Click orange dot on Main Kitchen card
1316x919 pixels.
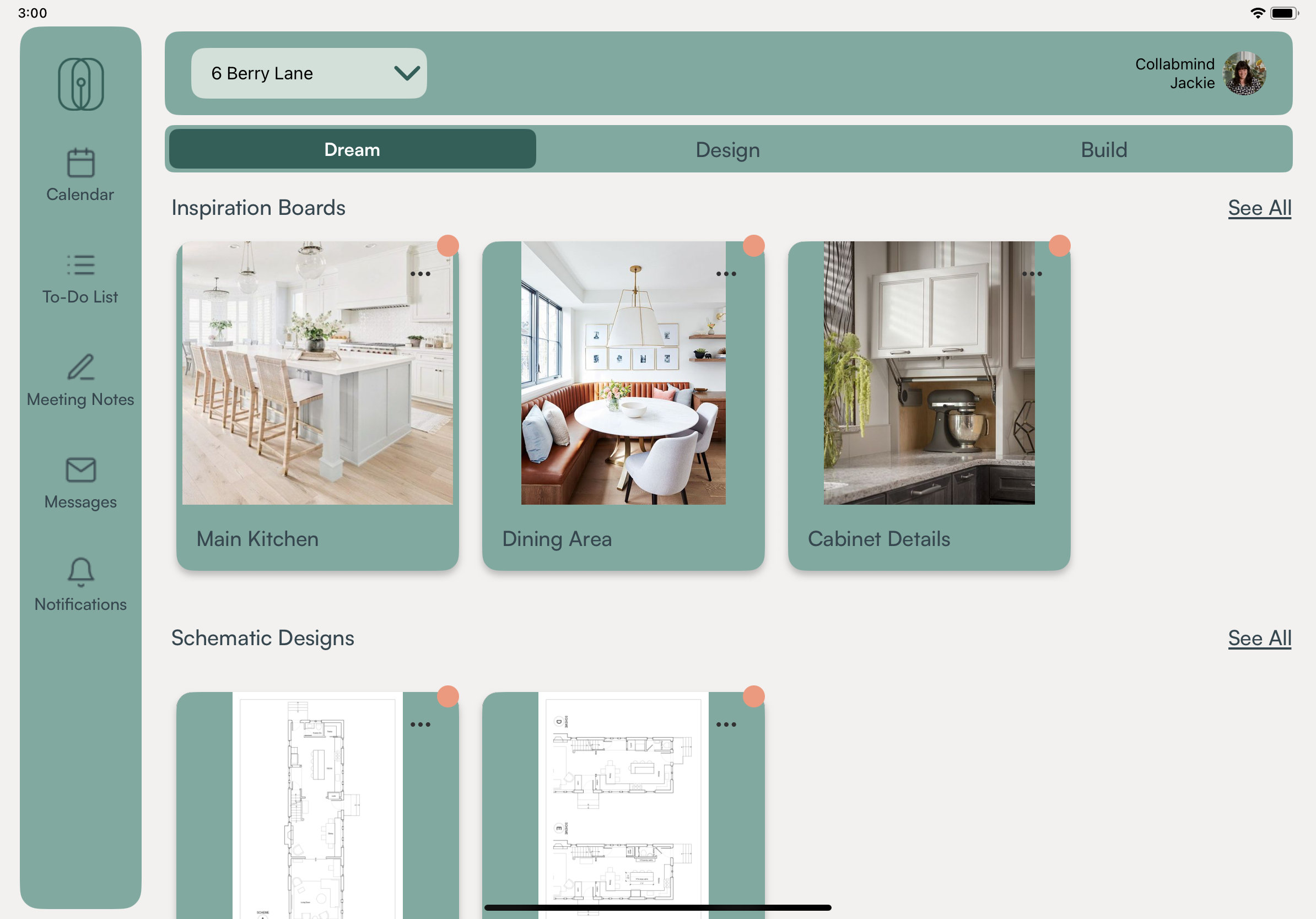447,246
